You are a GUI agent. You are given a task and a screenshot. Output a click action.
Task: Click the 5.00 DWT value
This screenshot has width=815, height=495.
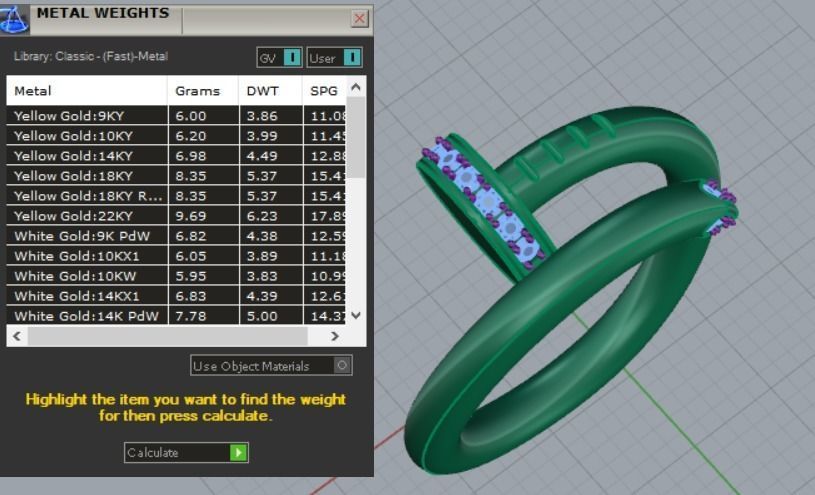pyautogui.click(x=262, y=316)
